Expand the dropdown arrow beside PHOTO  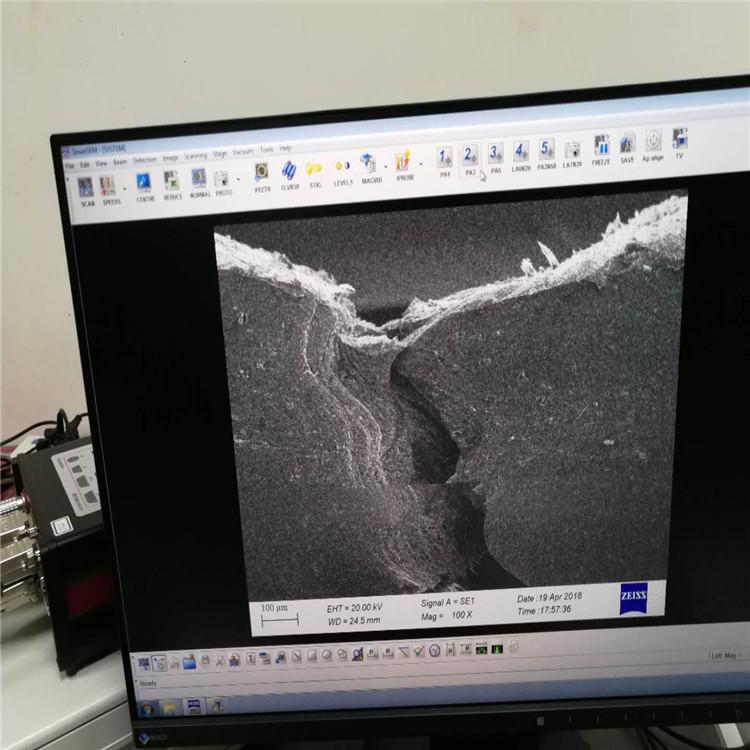pos(238,180)
